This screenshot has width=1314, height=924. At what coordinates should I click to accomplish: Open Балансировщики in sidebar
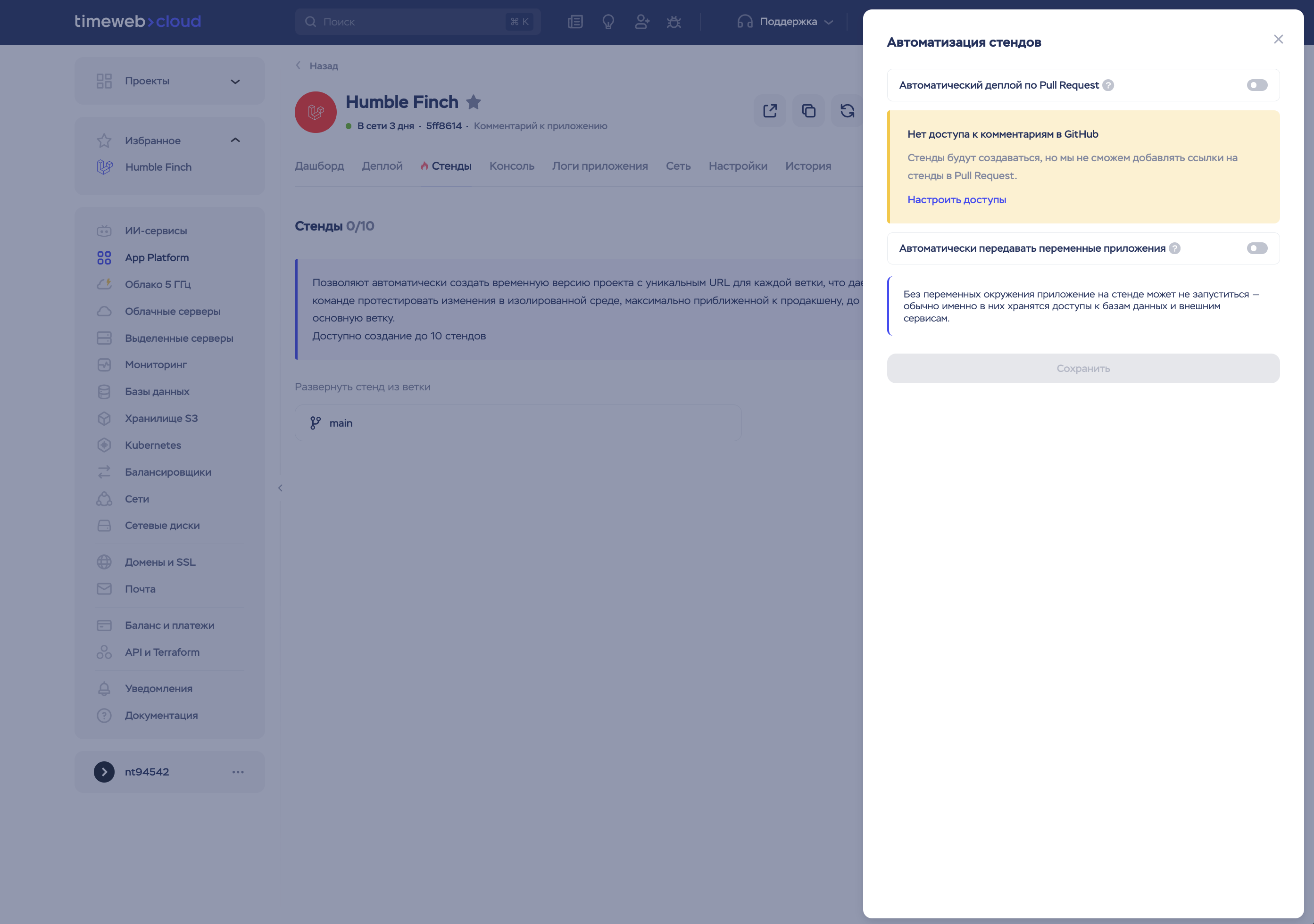pos(168,472)
